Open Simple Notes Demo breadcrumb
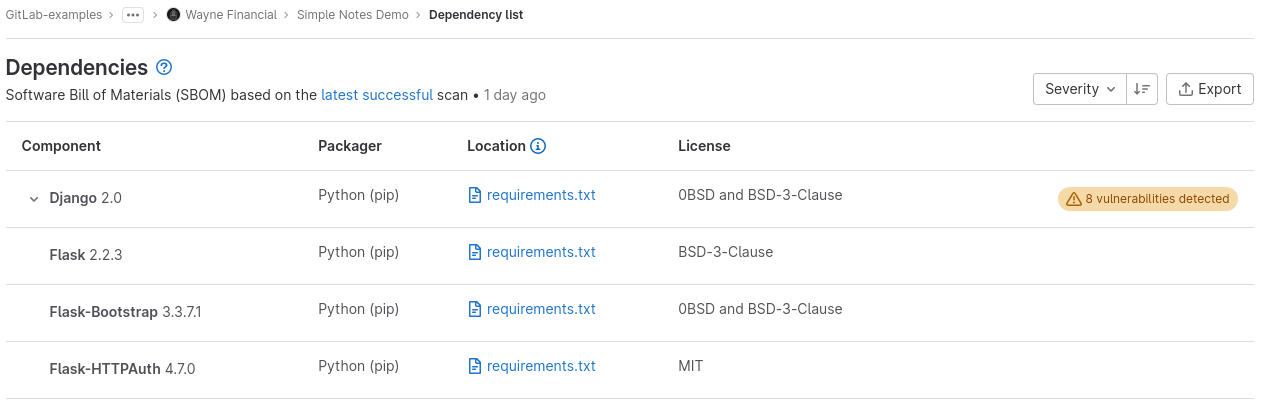Screen dimensions: 1261x406 click(352, 15)
